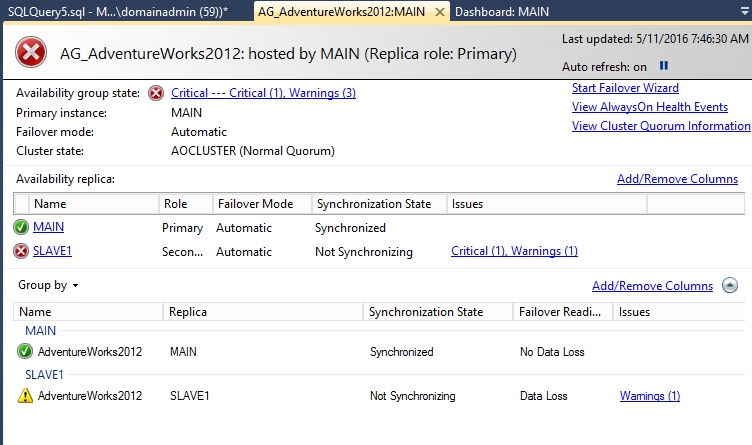Sort replicas by the Name column header
Viewport: 752px width, 445px height.
[94, 204]
